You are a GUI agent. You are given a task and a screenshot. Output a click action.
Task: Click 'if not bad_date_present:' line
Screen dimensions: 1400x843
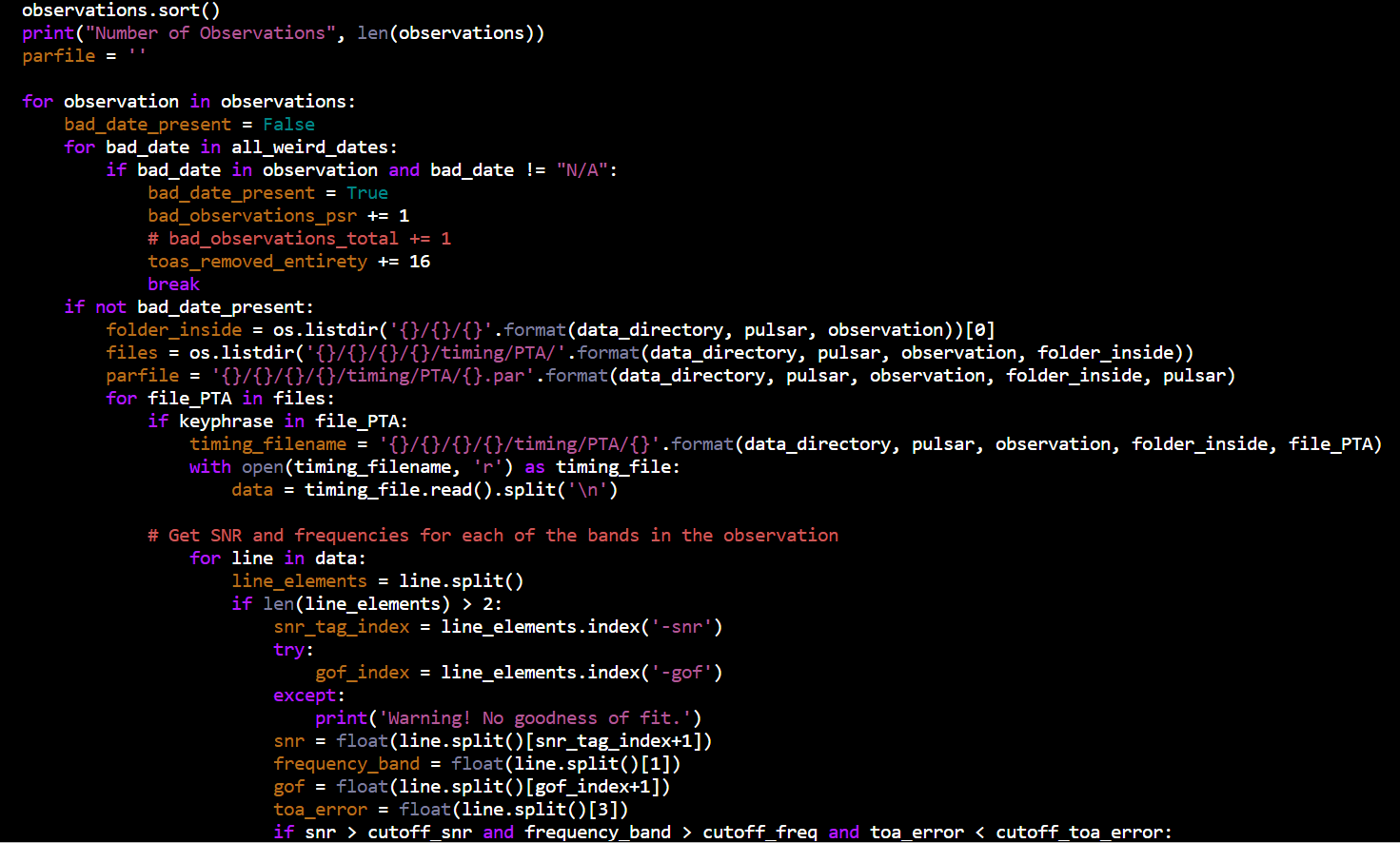(x=188, y=307)
